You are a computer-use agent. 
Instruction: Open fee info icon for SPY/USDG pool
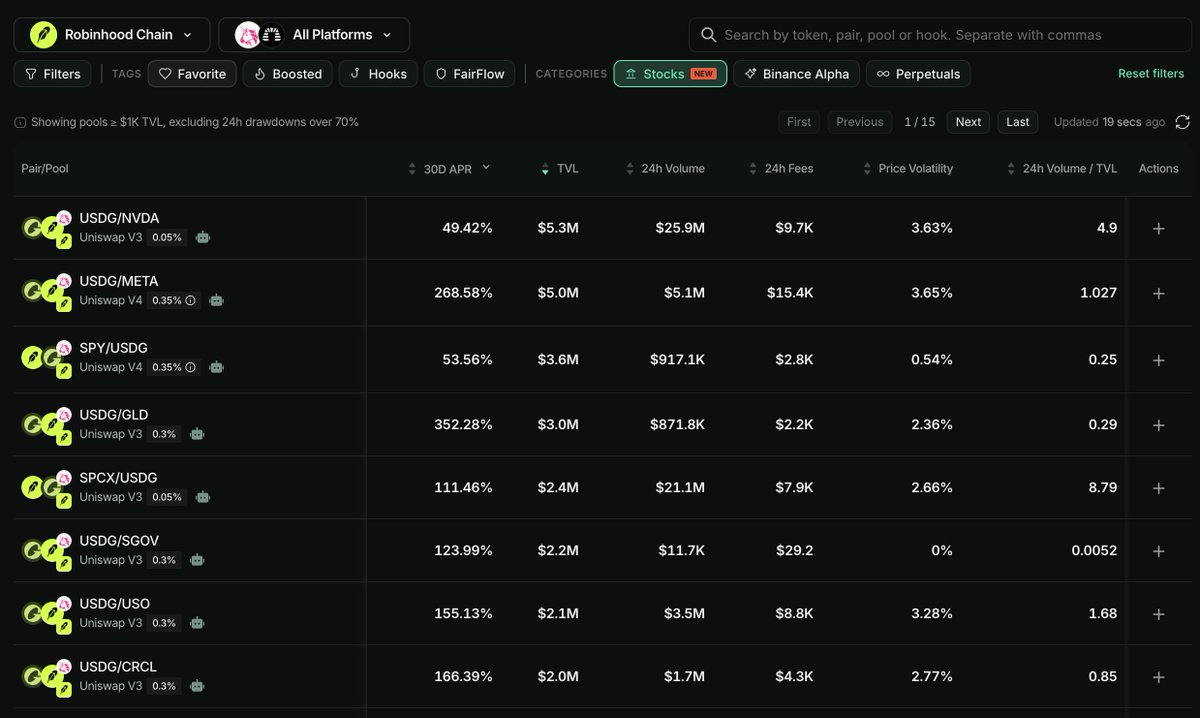[x=190, y=367]
